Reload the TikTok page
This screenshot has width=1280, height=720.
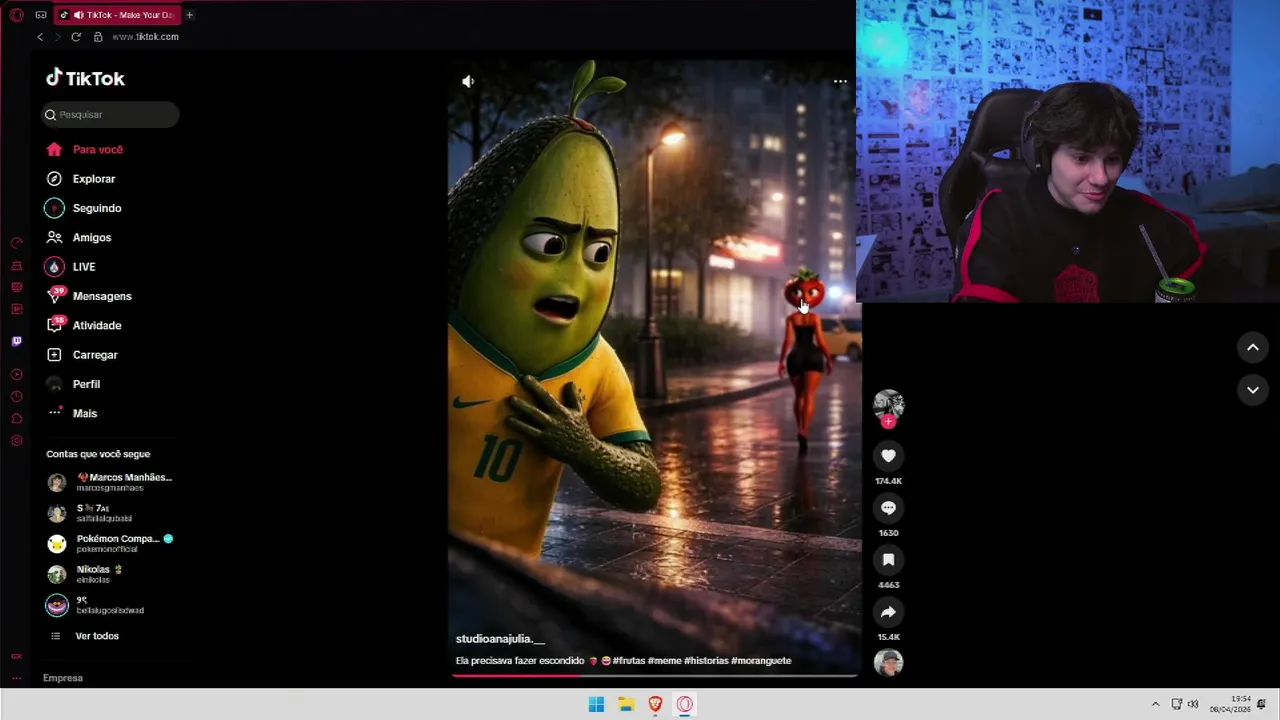(76, 37)
